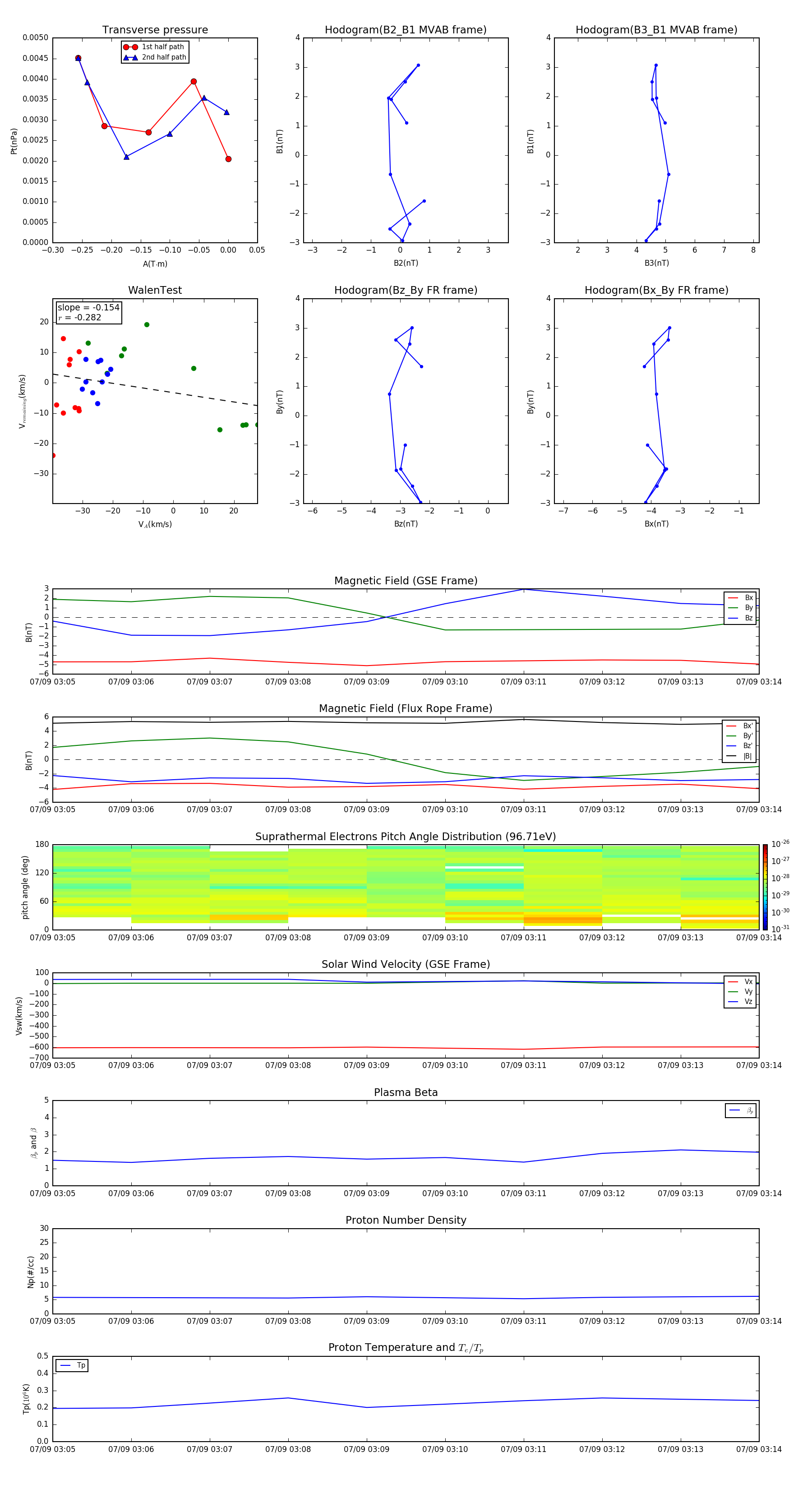Viewport: 812px width, 1489px height.
Task: Click the 10^-26 colorbar tick label
Action: tap(780, 844)
